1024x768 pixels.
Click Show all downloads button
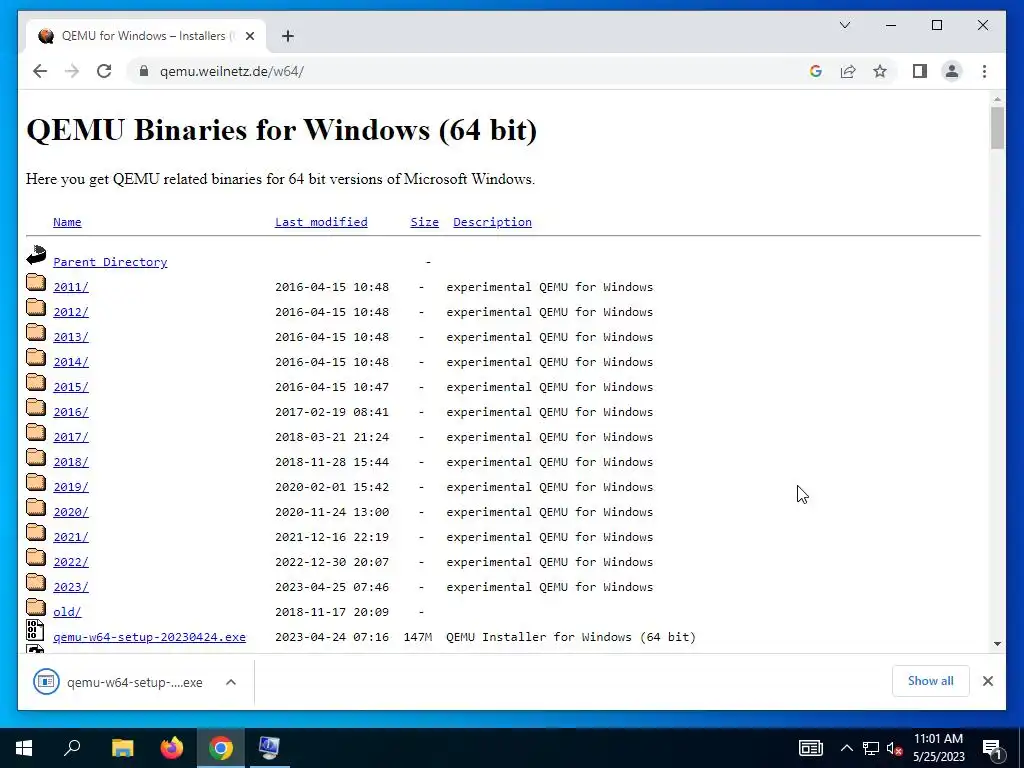point(931,681)
